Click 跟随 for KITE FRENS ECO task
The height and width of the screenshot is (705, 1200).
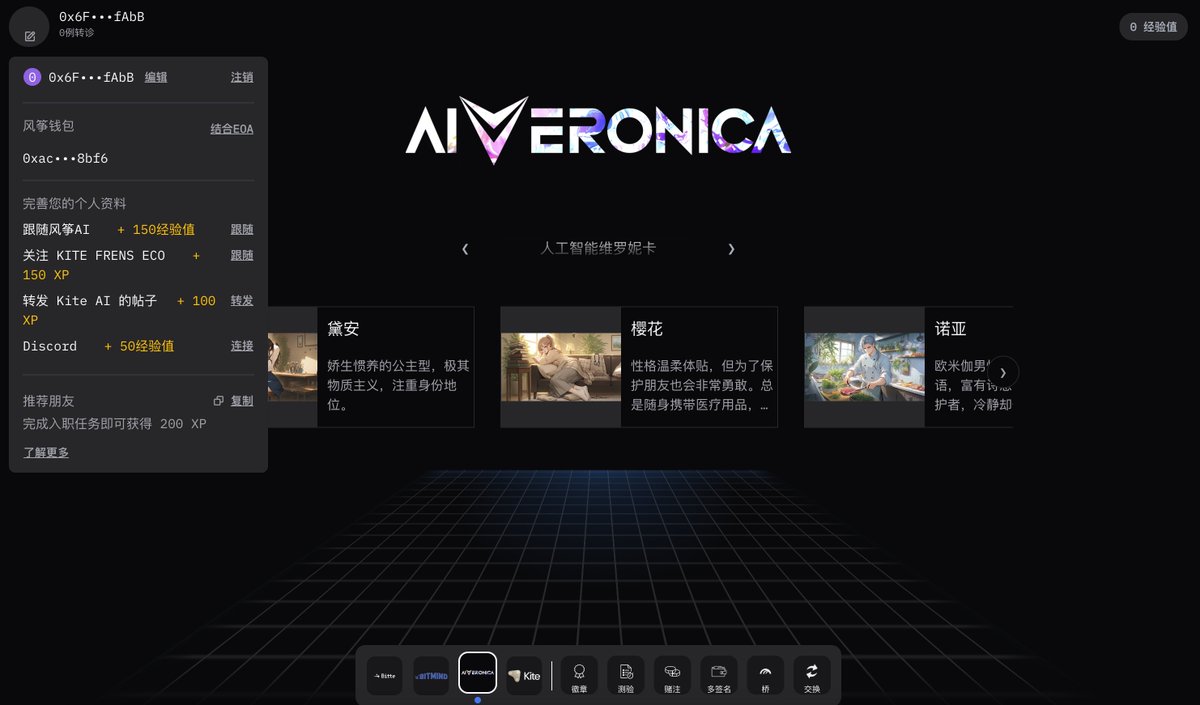242,255
